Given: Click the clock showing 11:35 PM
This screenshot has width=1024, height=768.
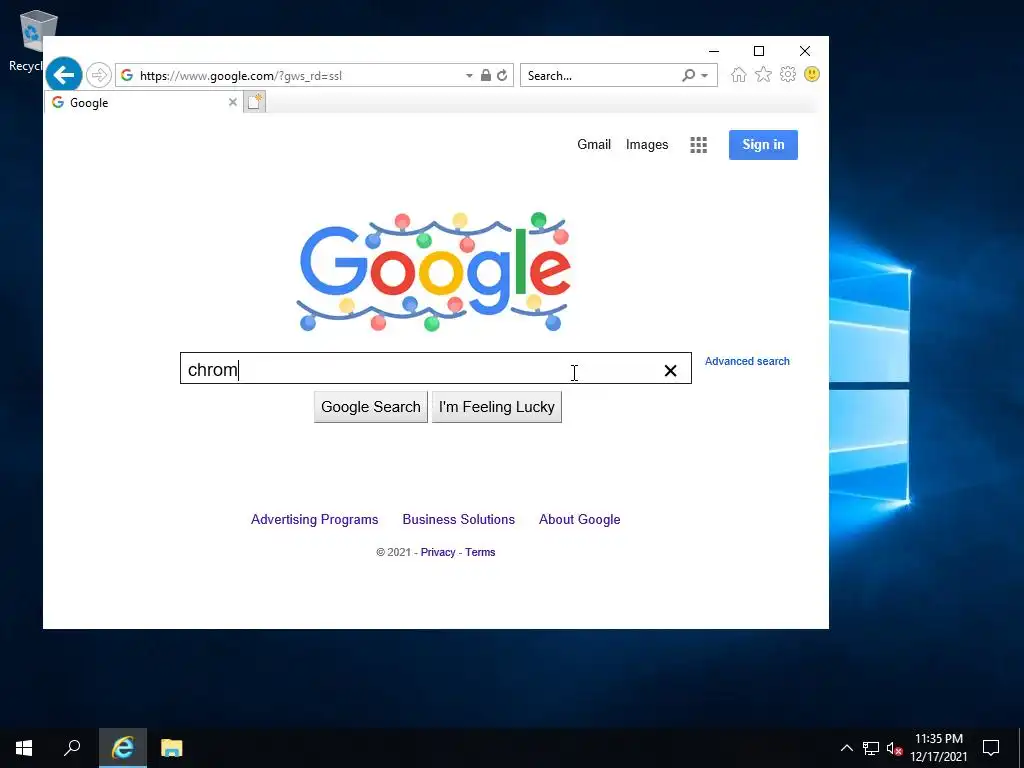Looking at the screenshot, I should (938, 748).
